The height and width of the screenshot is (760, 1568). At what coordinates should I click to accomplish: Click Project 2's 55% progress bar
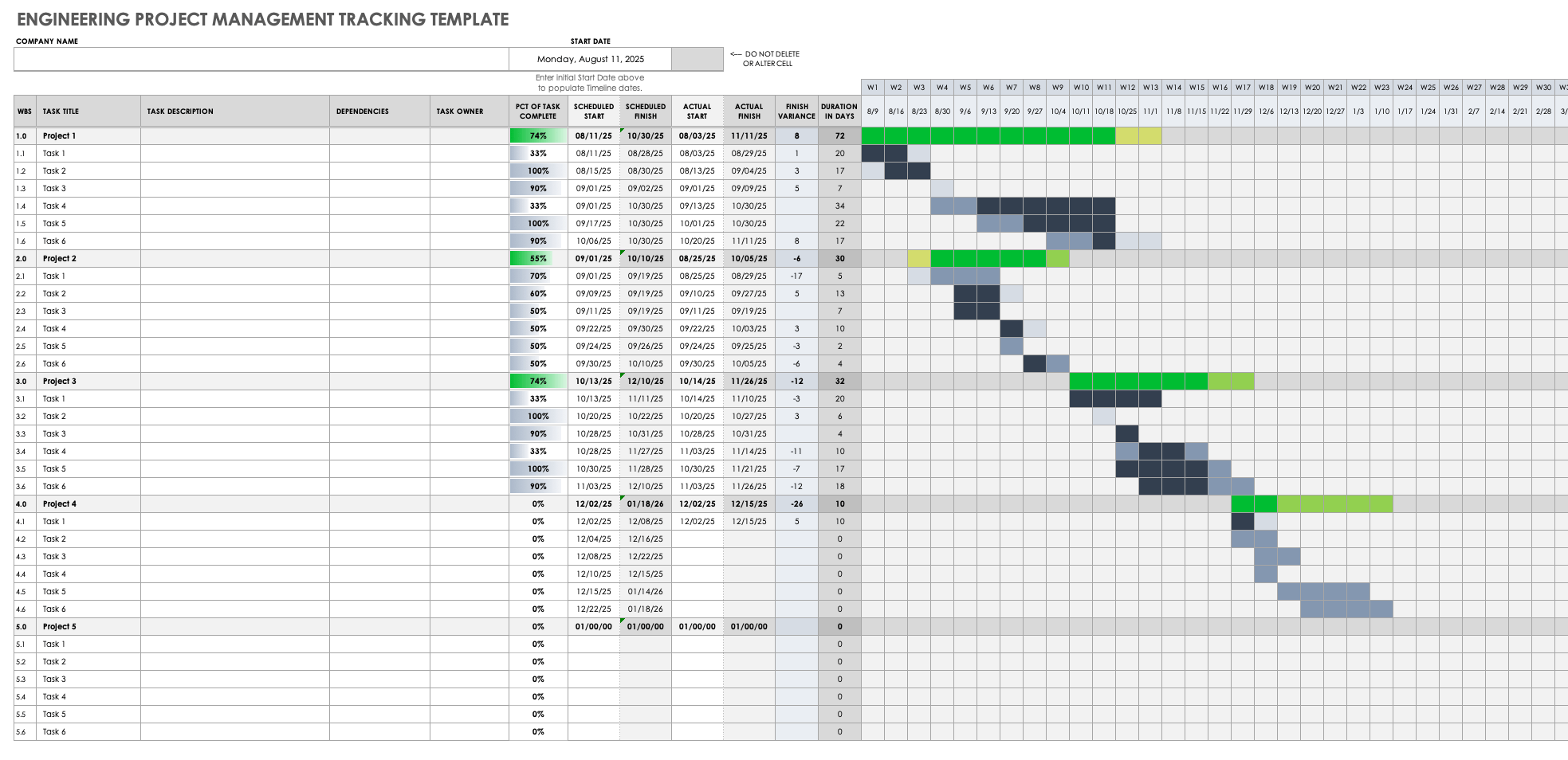[x=538, y=258]
